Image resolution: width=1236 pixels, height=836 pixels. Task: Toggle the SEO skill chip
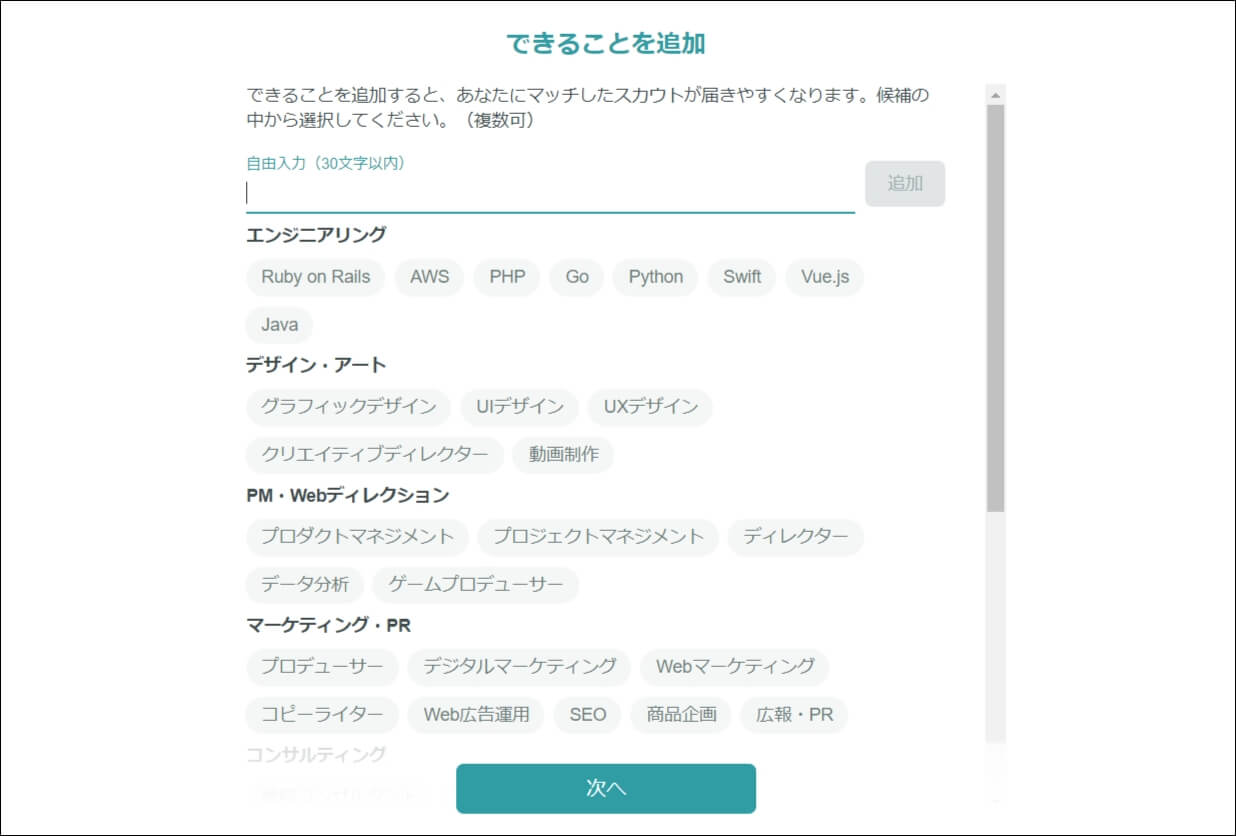(x=587, y=714)
